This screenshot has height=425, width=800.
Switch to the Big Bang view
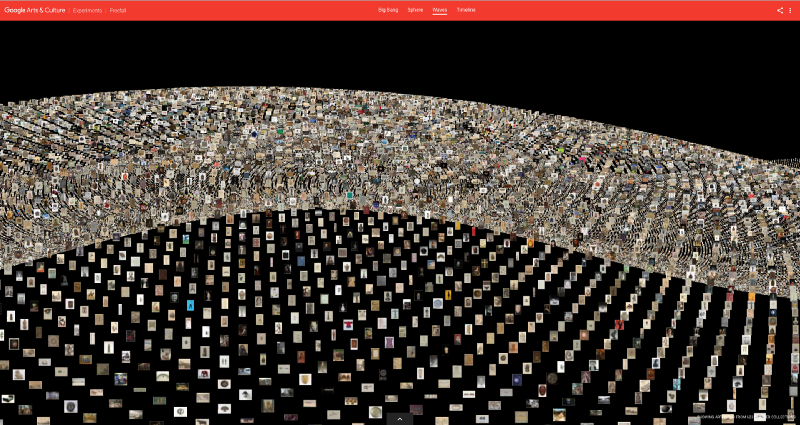coord(388,10)
